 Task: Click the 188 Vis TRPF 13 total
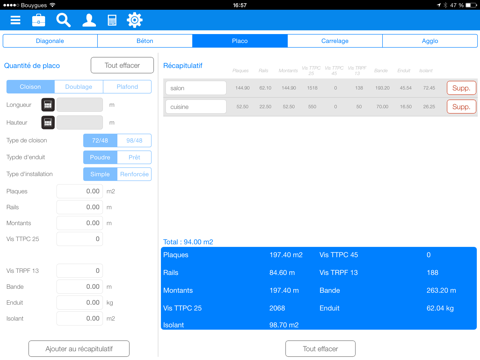point(432,273)
